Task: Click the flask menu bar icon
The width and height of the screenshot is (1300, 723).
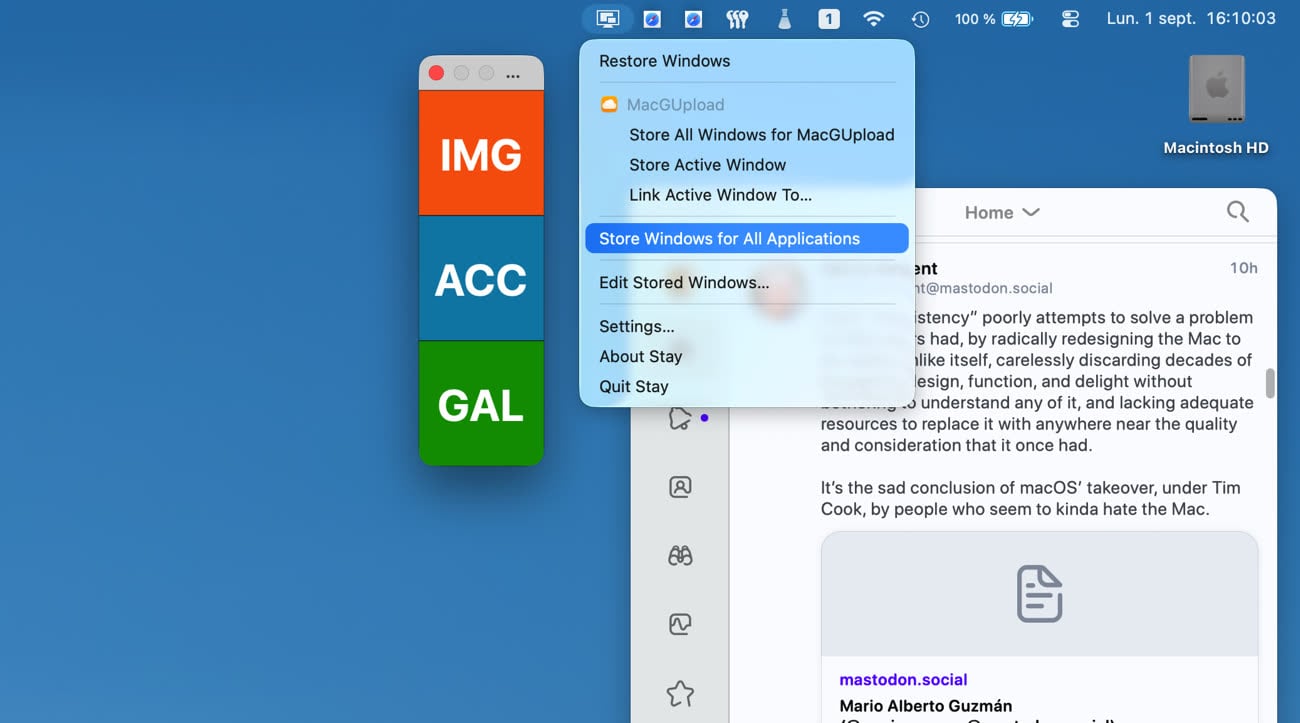Action: click(x=784, y=19)
